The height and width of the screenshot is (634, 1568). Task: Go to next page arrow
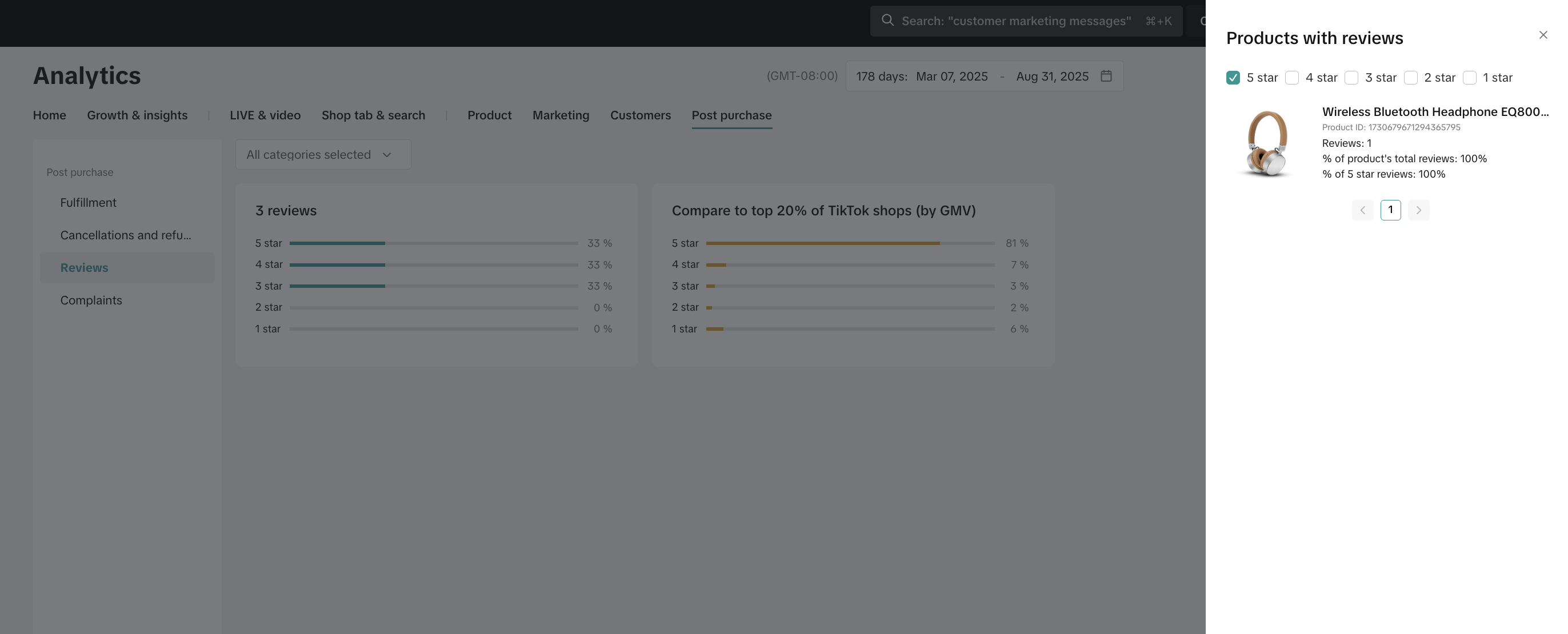1418,210
